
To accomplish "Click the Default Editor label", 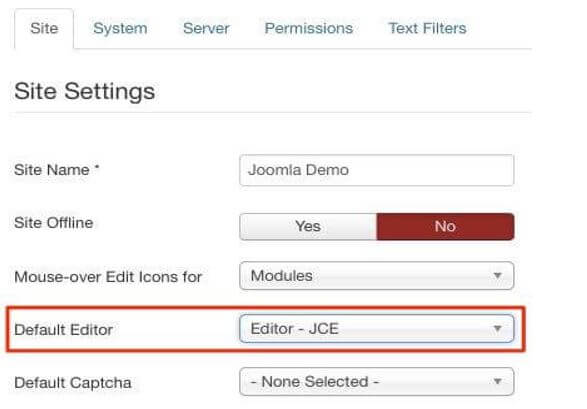I will [x=64, y=330].
